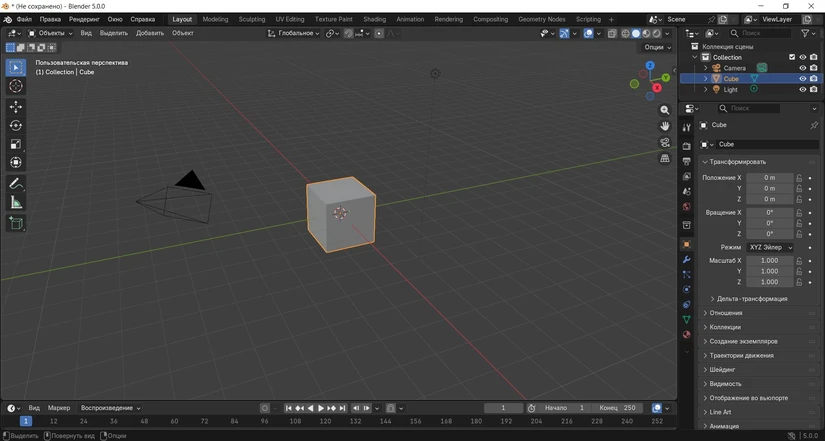
Task: Open the Physics properties tab
Action: coord(687,289)
